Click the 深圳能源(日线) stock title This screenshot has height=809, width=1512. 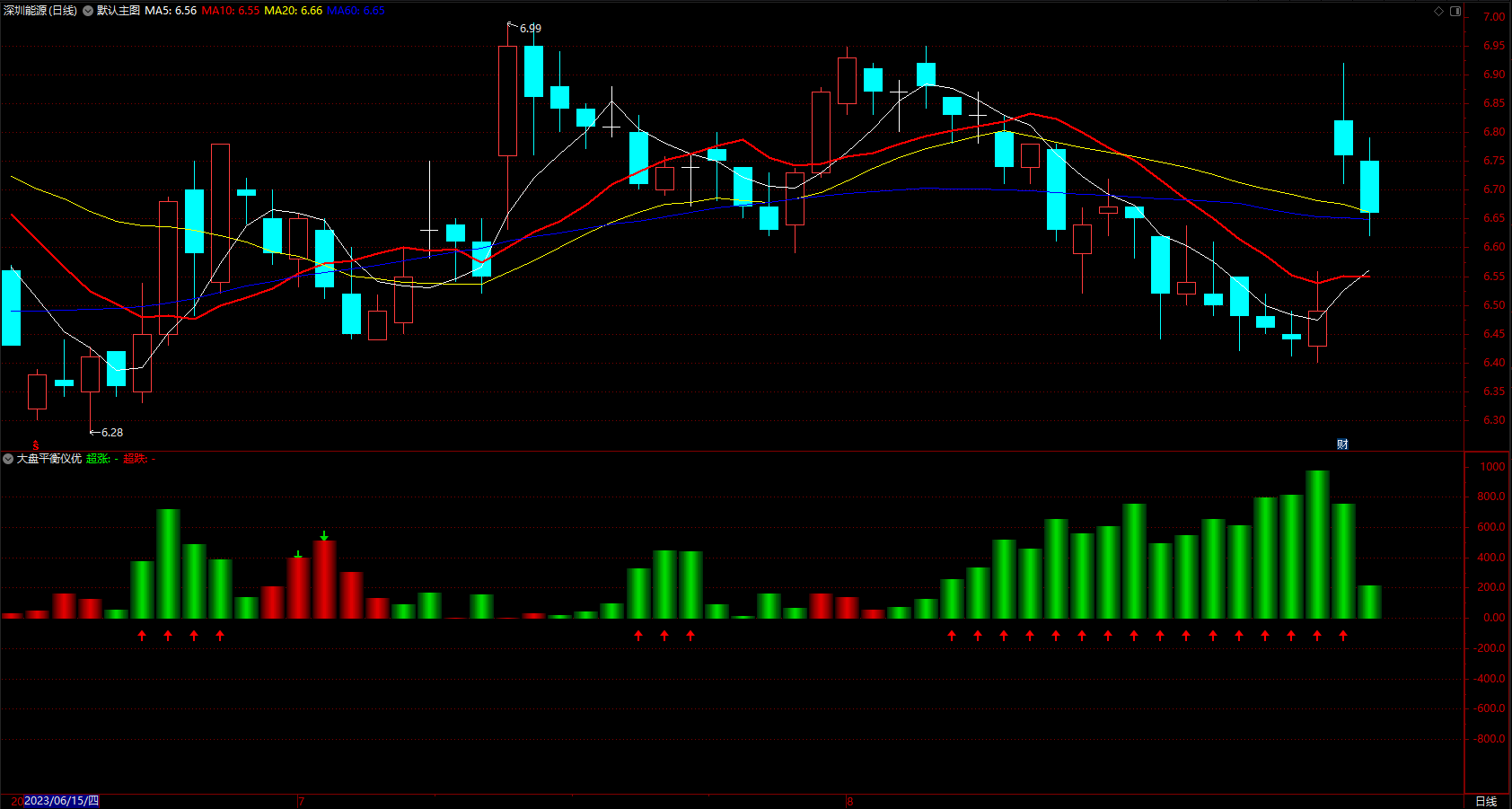point(40,11)
